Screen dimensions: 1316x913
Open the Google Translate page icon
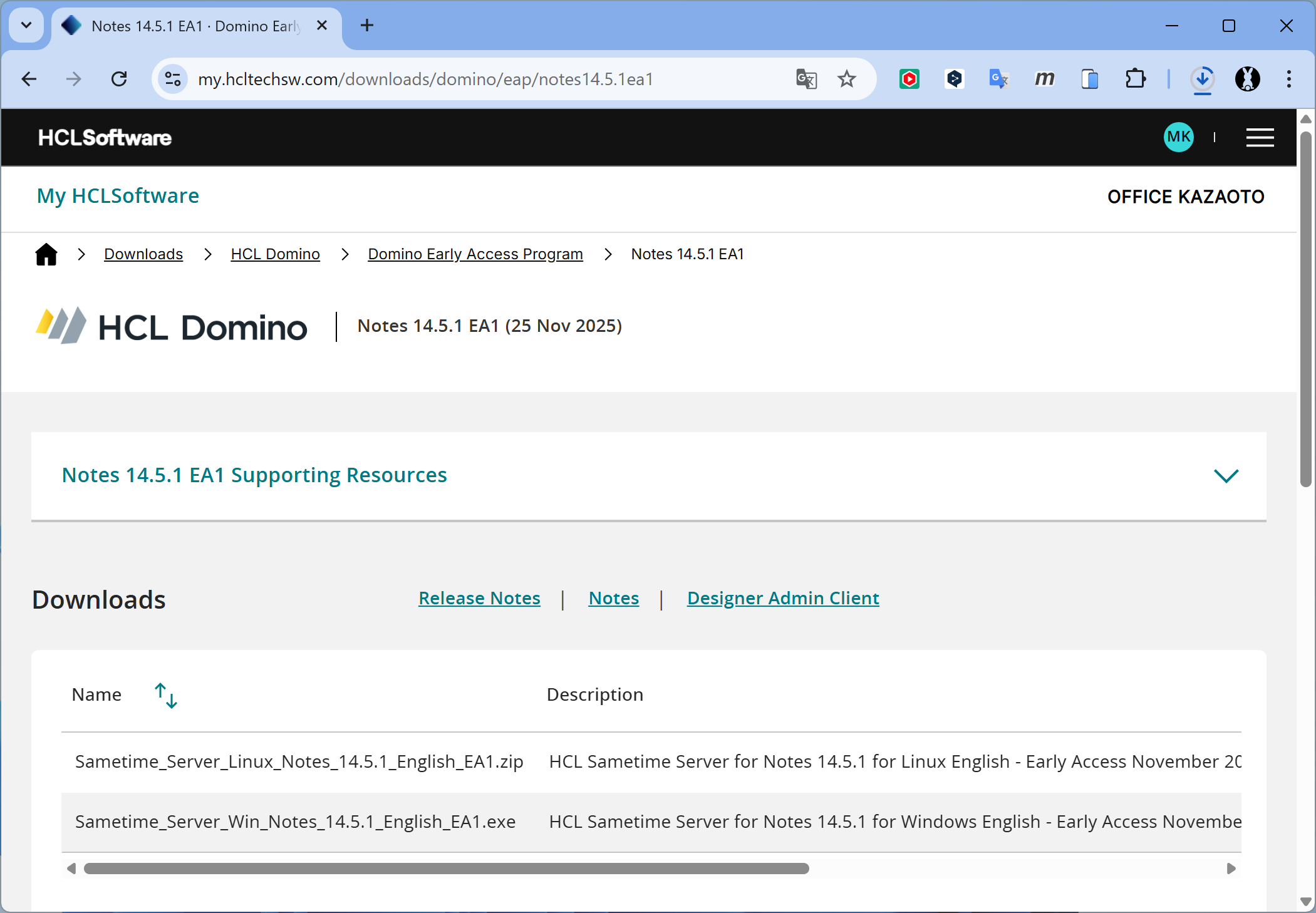[x=806, y=79]
